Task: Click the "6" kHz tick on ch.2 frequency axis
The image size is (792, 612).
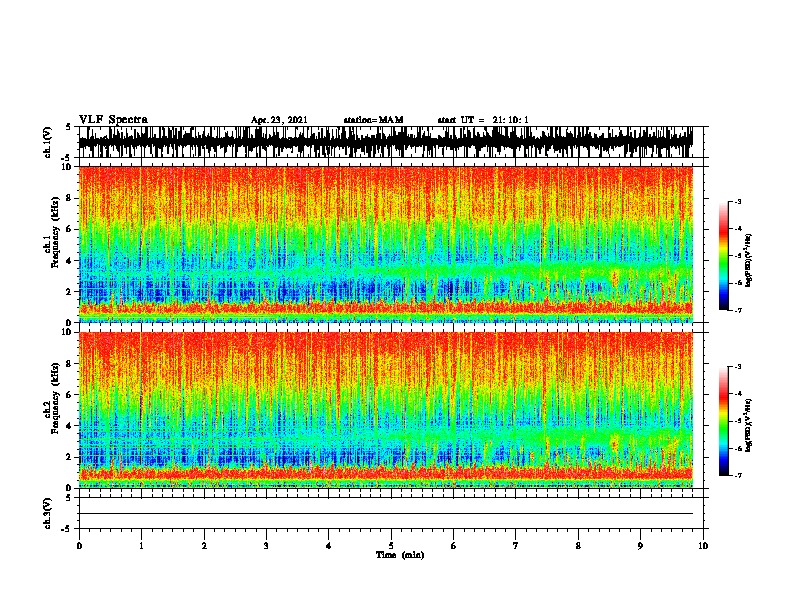Action: point(70,394)
